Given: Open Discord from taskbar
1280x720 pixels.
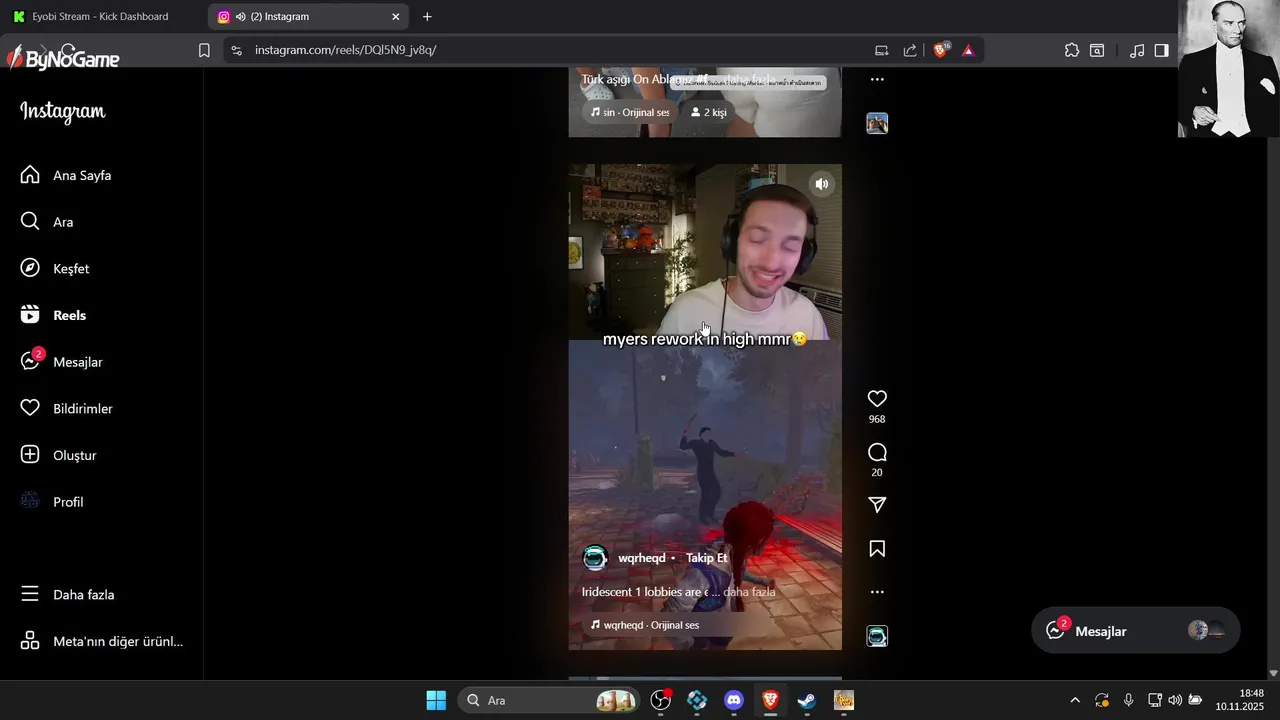Looking at the screenshot, I should 734,700.
